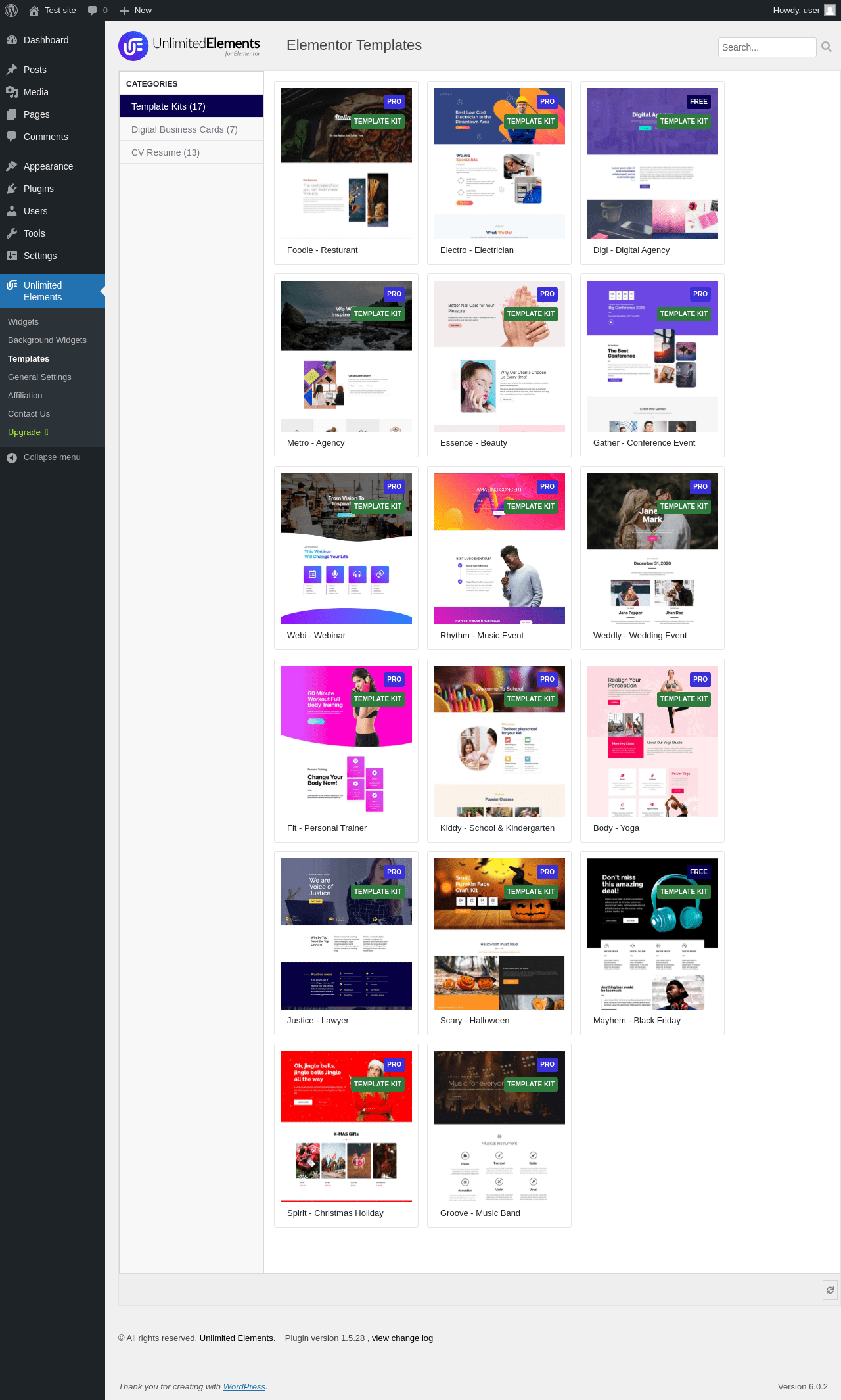Open Mayhem - Black Friday template thumbnail

(x=652, y=934)
